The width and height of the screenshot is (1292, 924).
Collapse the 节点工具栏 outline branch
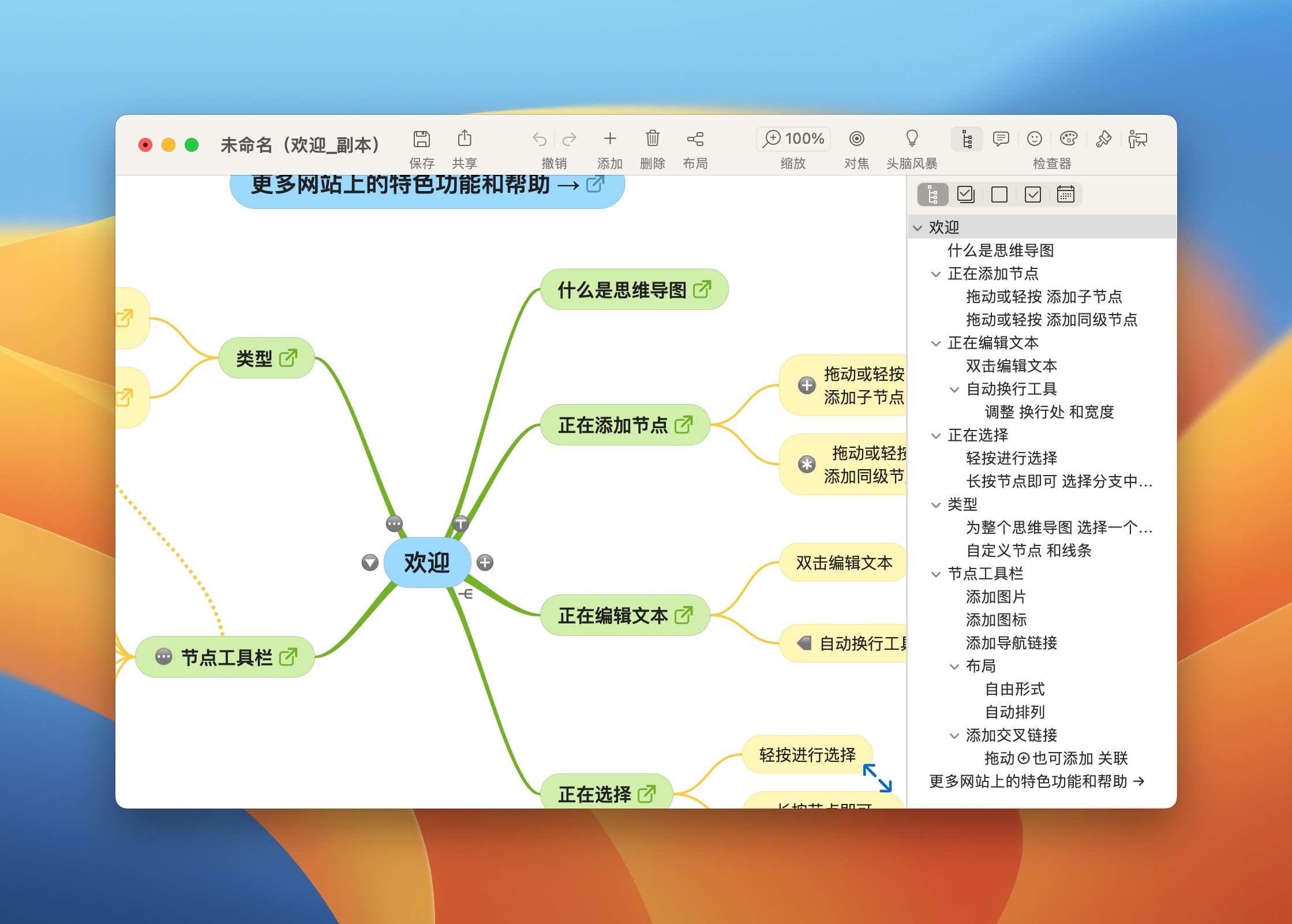tap(936, 574)
